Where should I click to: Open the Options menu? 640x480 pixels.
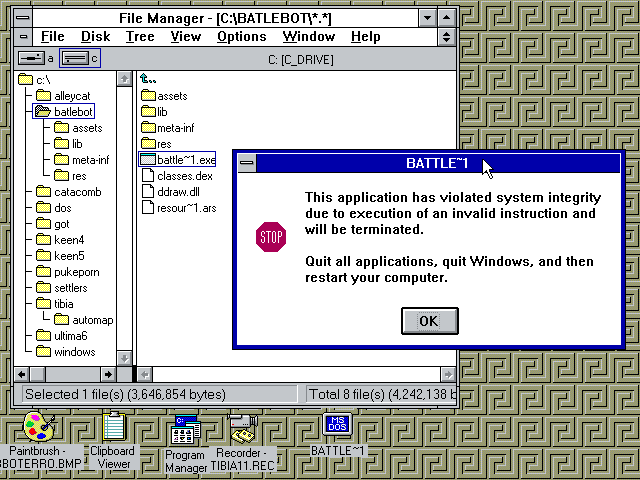click(x=241, y=37)
